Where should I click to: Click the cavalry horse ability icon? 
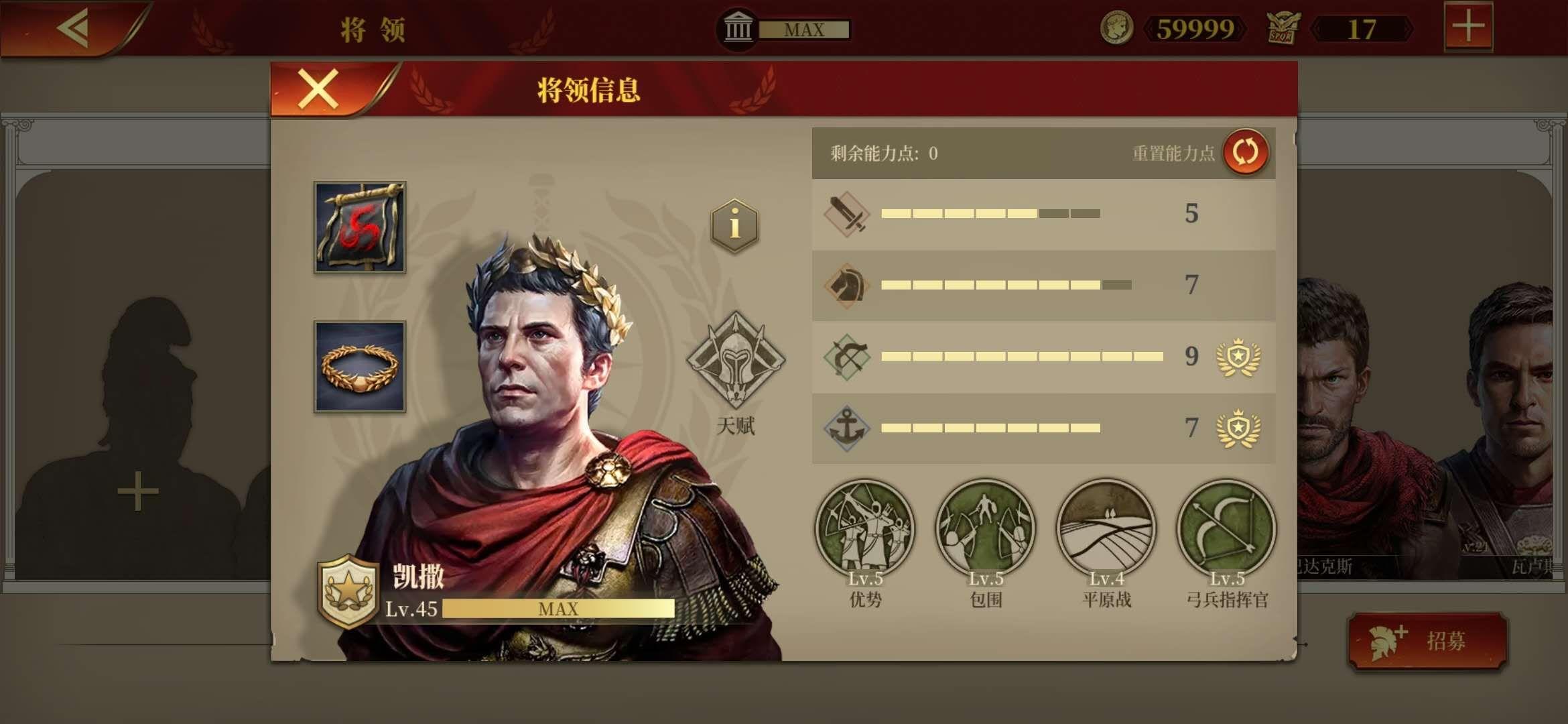coord(846,285)
